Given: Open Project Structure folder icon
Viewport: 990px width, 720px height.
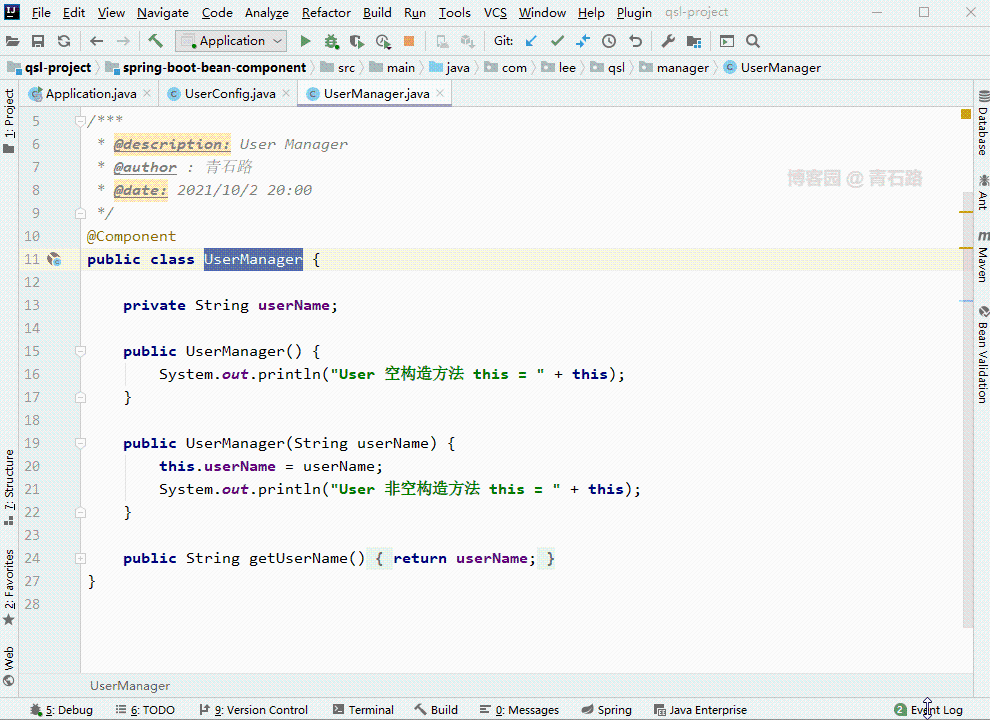Looking at the screenshot, I should [x=694, y=41].
